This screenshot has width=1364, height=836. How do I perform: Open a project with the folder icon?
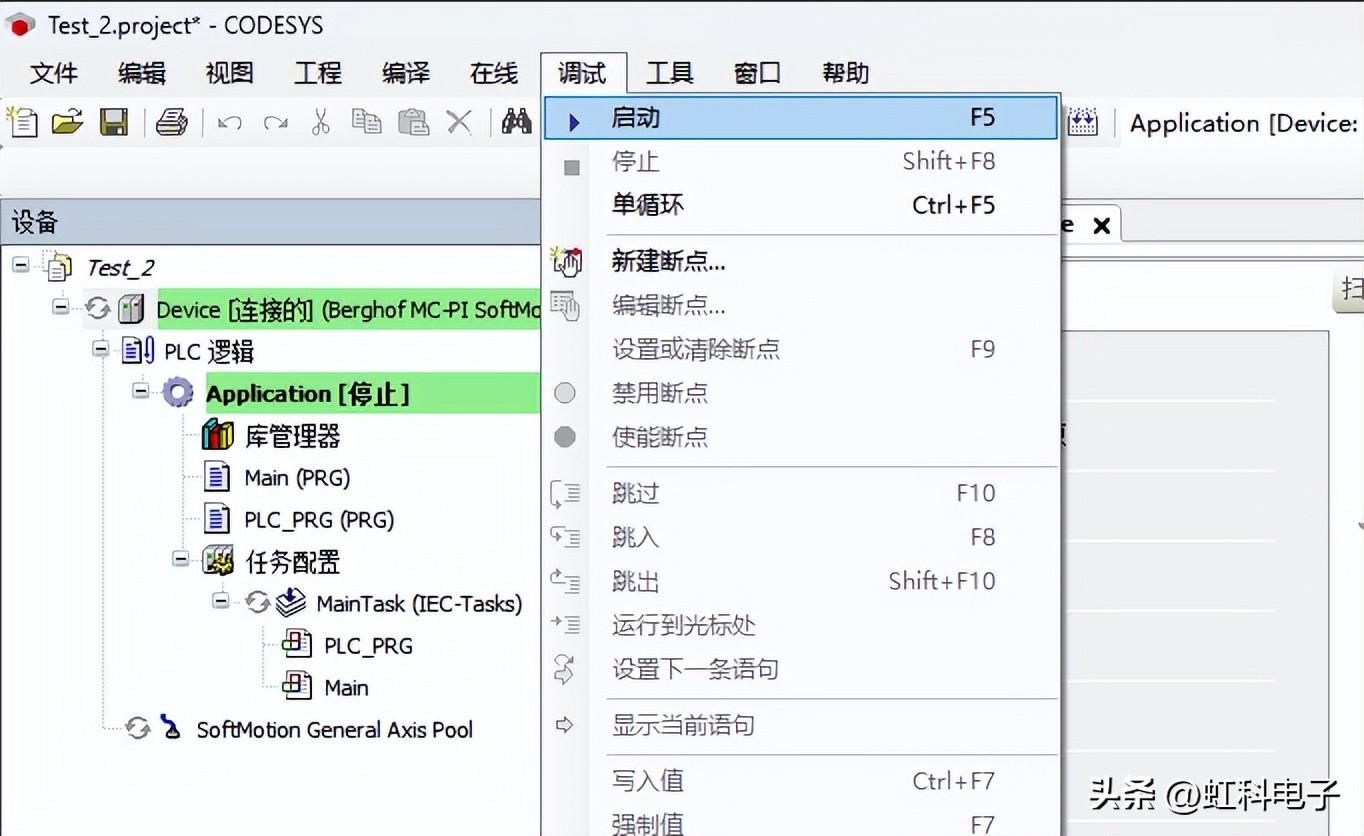click(67, 122)
